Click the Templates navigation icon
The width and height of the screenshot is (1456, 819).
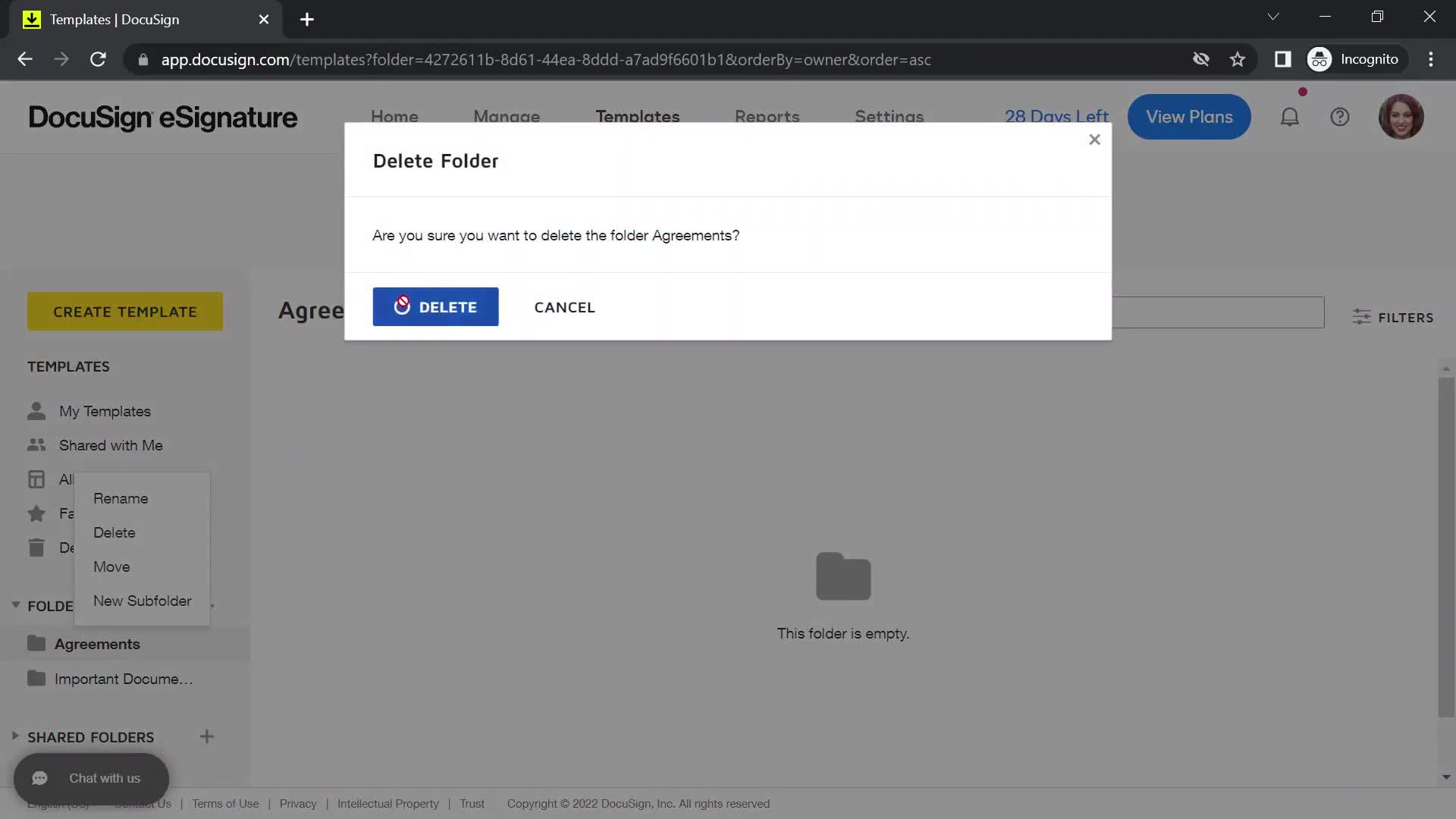click(639, 118)
